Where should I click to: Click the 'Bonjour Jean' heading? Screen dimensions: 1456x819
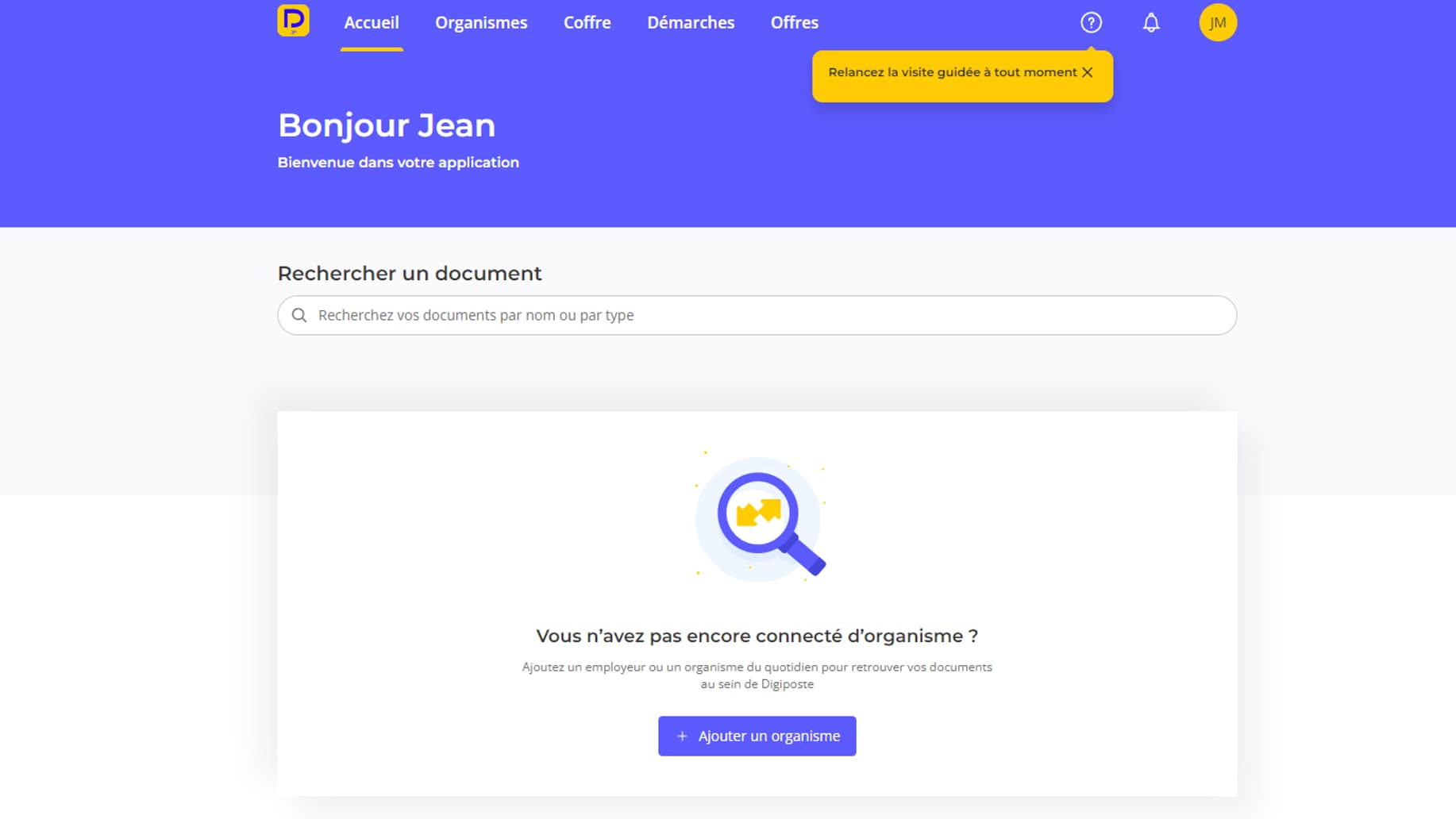coord(387,125)
